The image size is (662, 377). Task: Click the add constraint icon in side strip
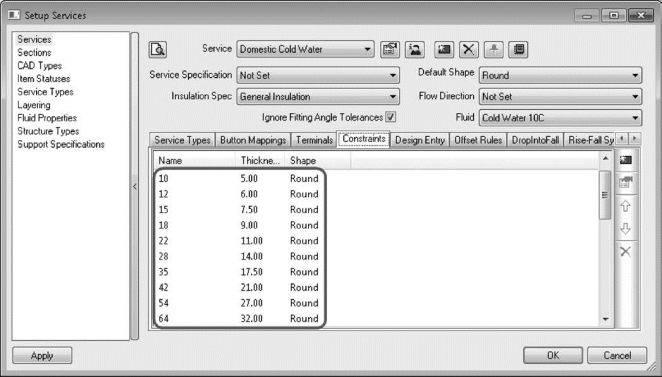(626, 160)
